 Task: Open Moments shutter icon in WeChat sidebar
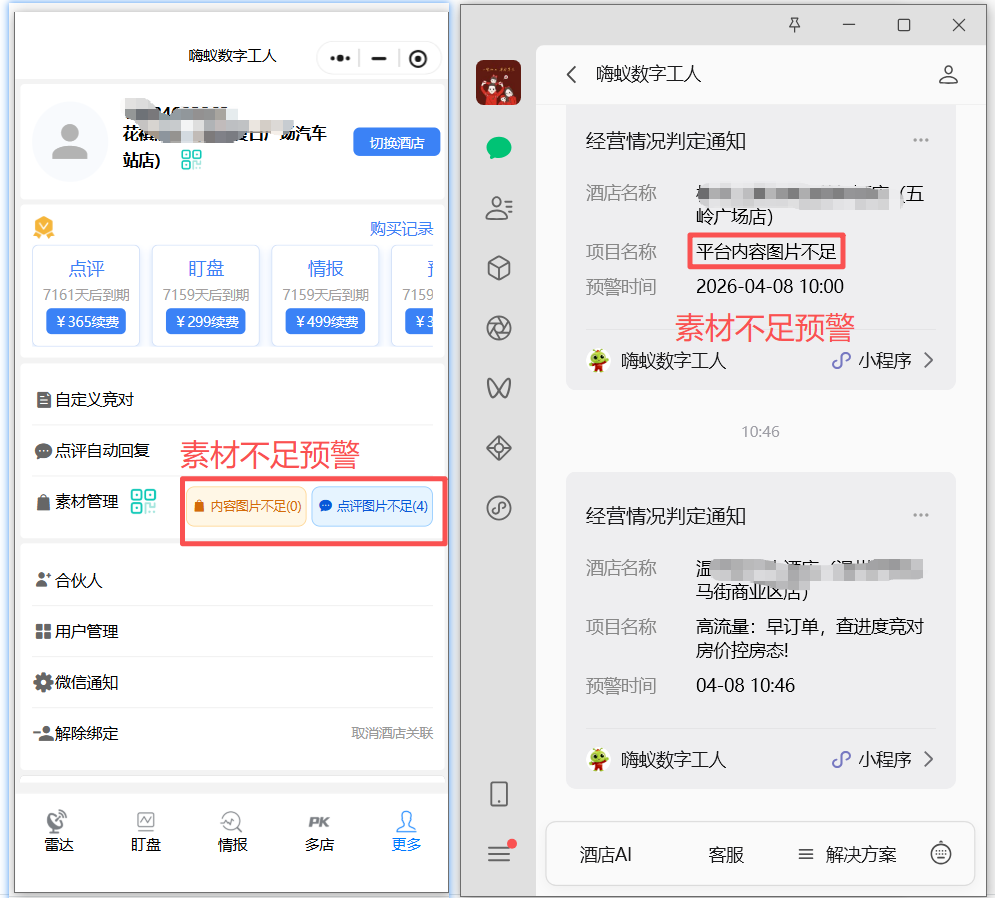[498, 328]
